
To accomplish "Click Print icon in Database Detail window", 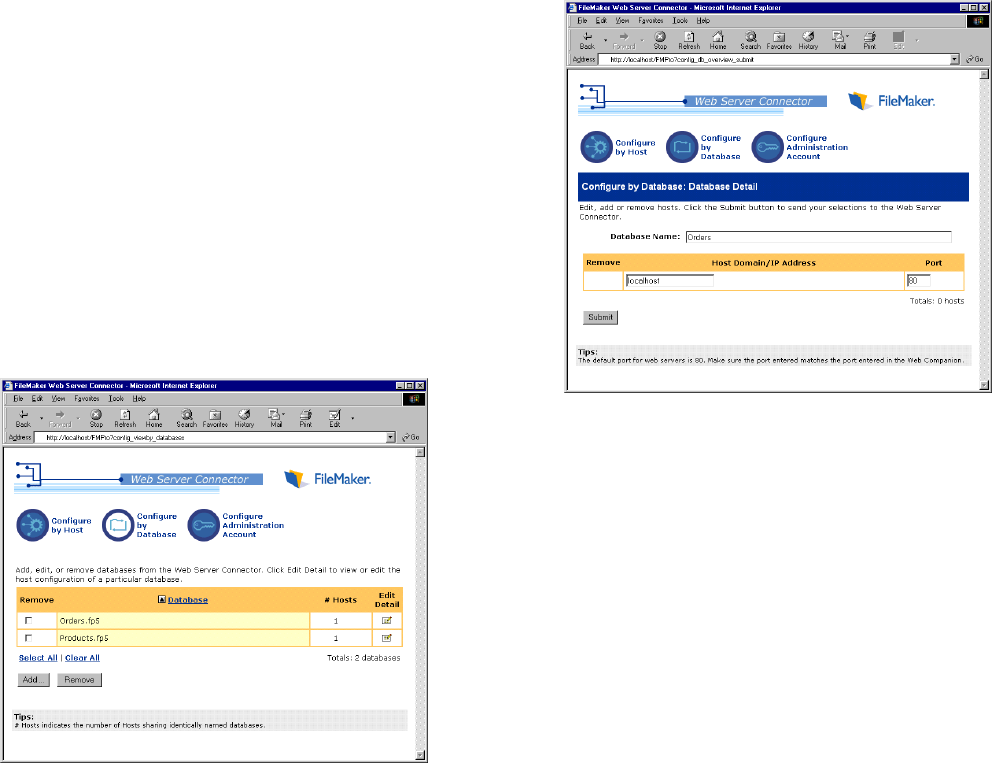I will [870, 40].
